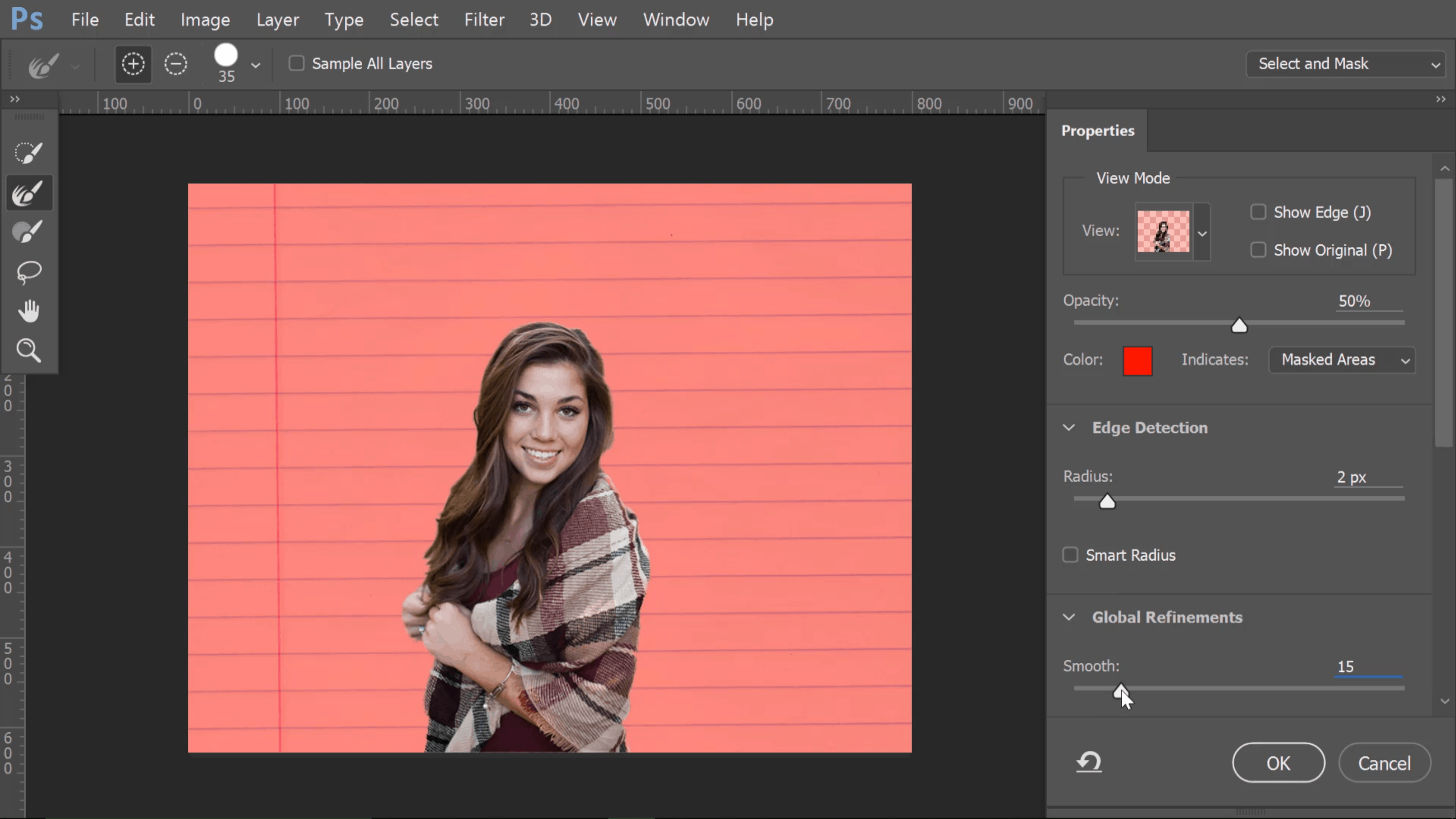Open the Image menu
Image resolution: width=1456 pixels, height=819 pixels.
(x=205, y=20)
